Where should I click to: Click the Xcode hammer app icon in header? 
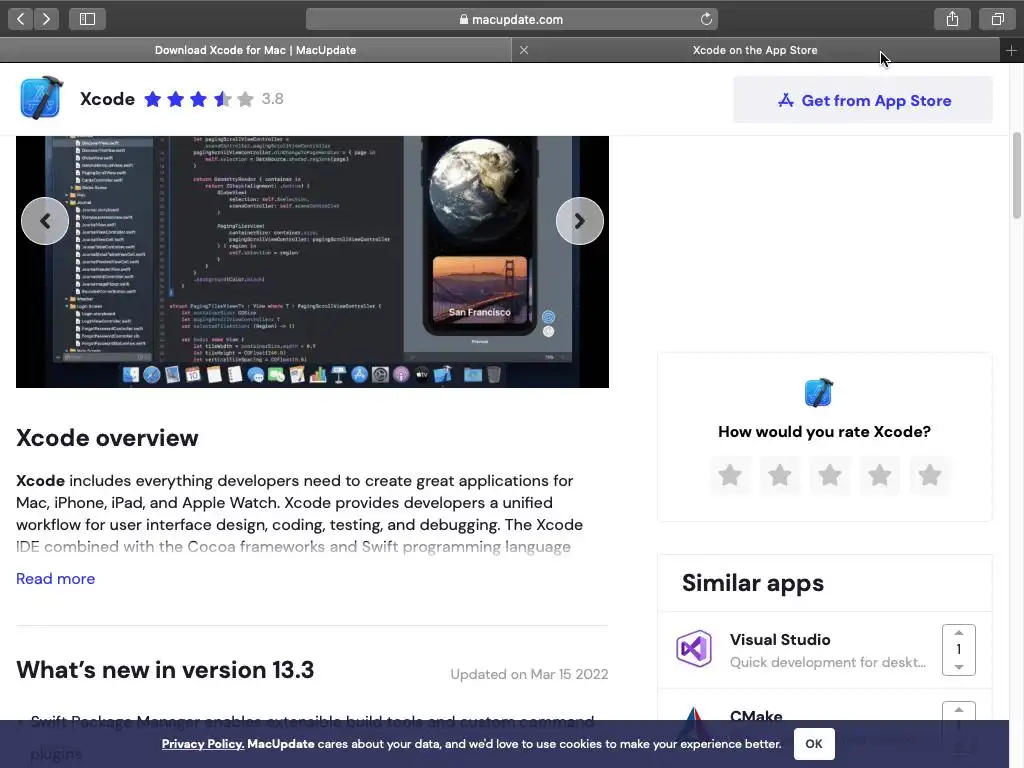click(41, 98)
